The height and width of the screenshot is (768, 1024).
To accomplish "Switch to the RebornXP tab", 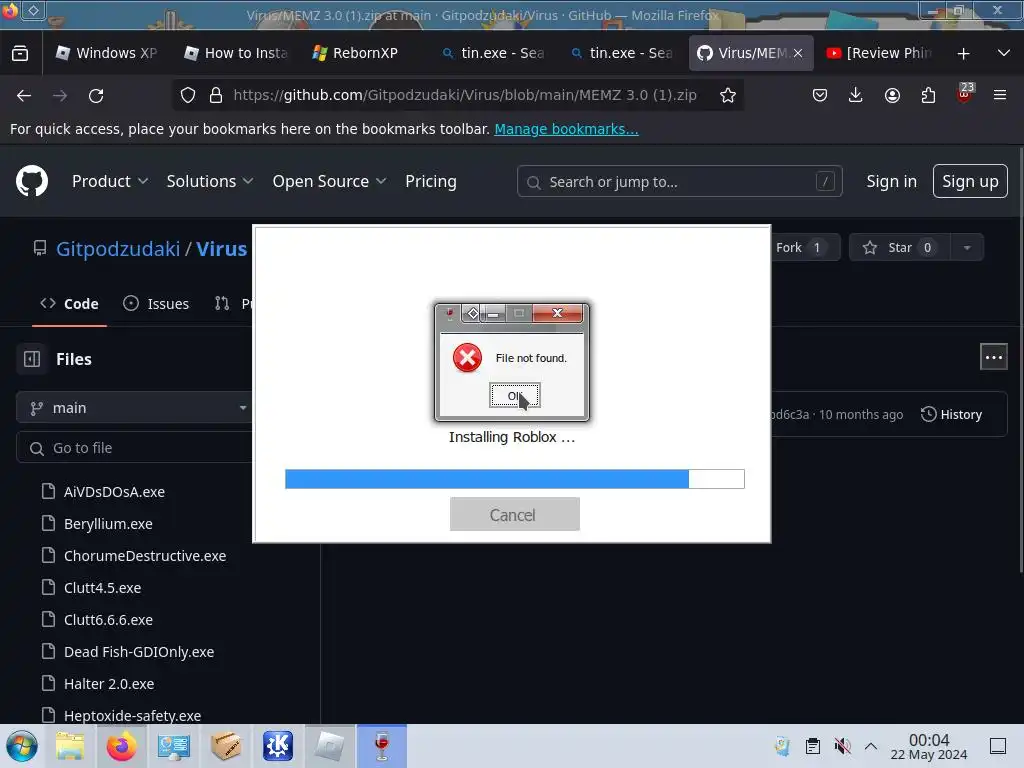I will (364, 53).
